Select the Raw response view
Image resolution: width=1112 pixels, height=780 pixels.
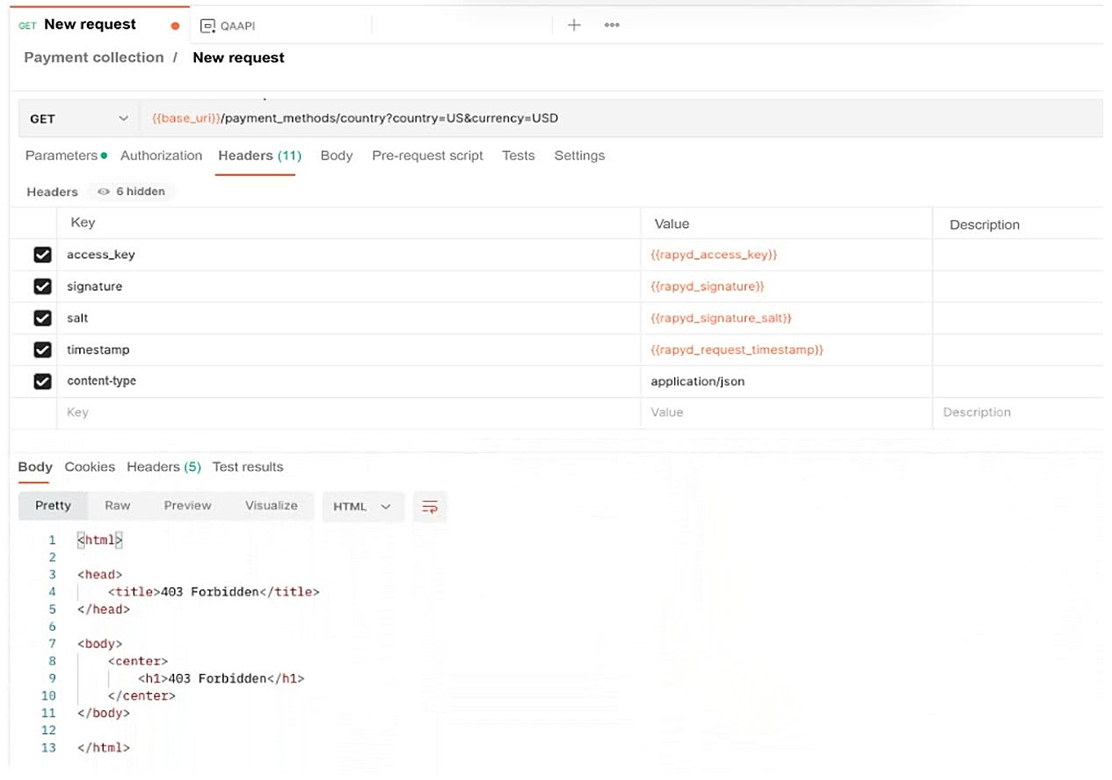coord(118,506)
